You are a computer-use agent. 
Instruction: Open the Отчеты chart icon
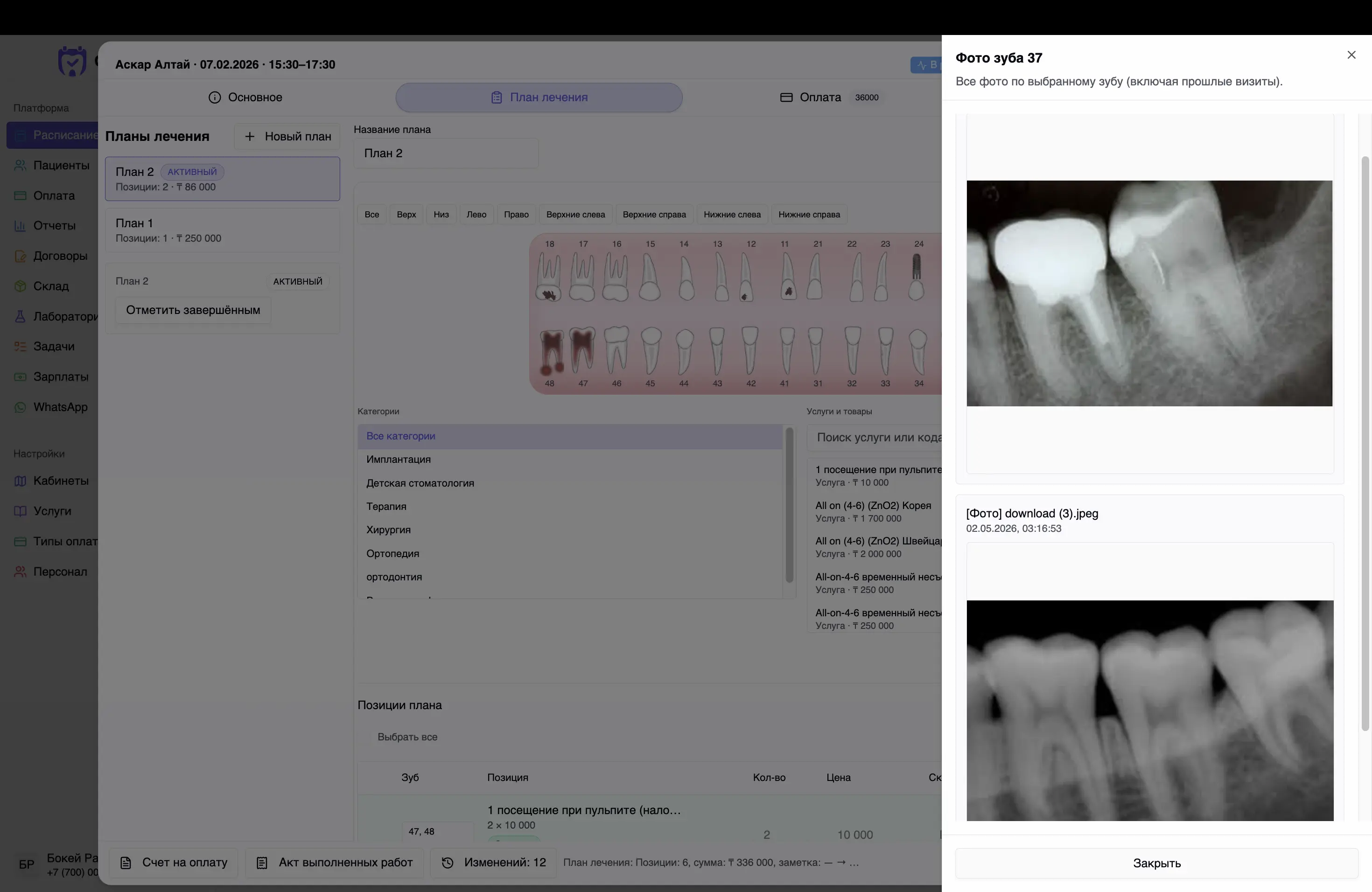click(x=20, y=225)
